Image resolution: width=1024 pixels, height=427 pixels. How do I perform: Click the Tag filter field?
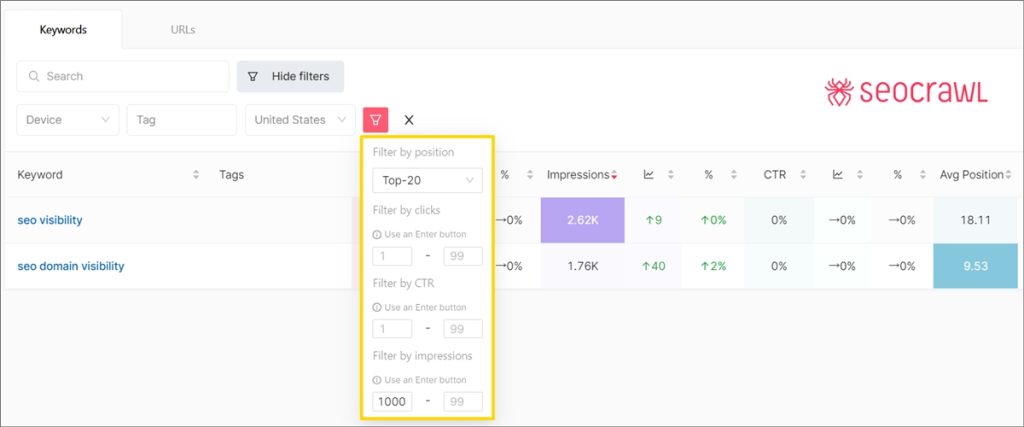(182, 120)
